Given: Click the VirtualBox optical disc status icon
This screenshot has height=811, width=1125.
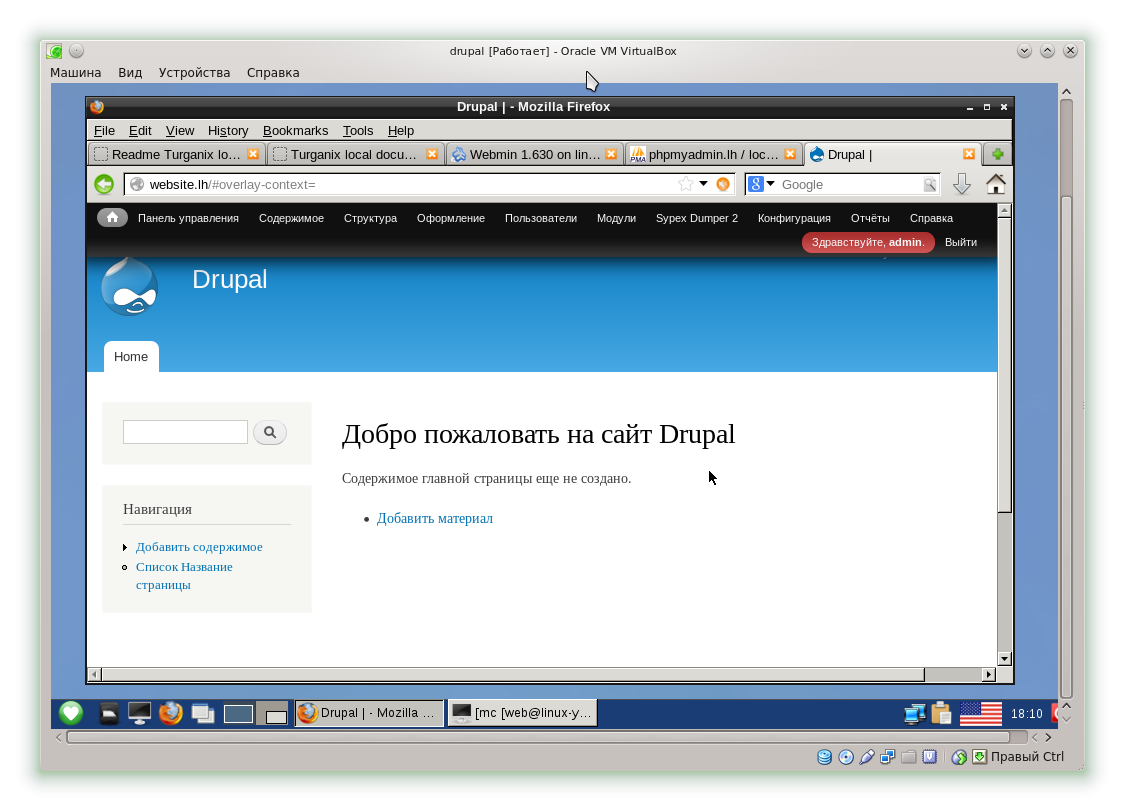Looking at the screenshot, I should (846, 757).
